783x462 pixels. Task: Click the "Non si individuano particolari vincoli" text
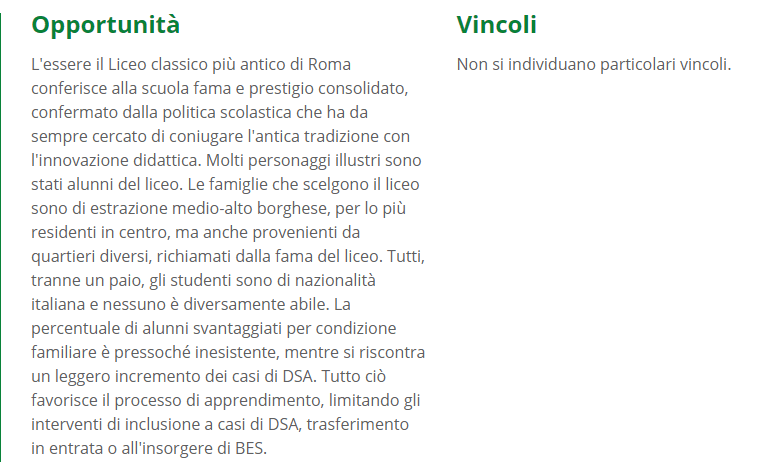point(593,65)
